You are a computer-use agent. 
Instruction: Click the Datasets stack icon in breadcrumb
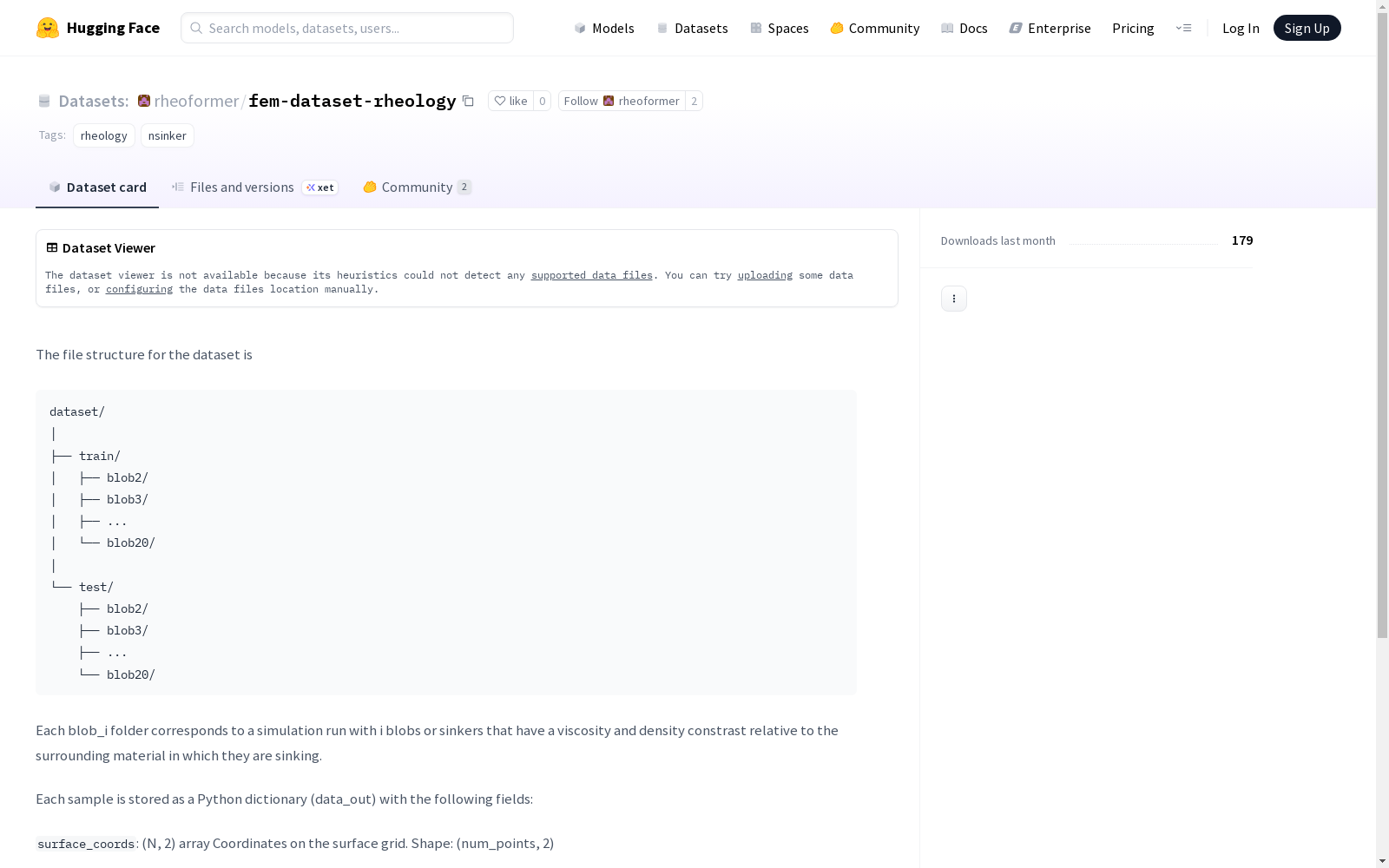[44, 101]
